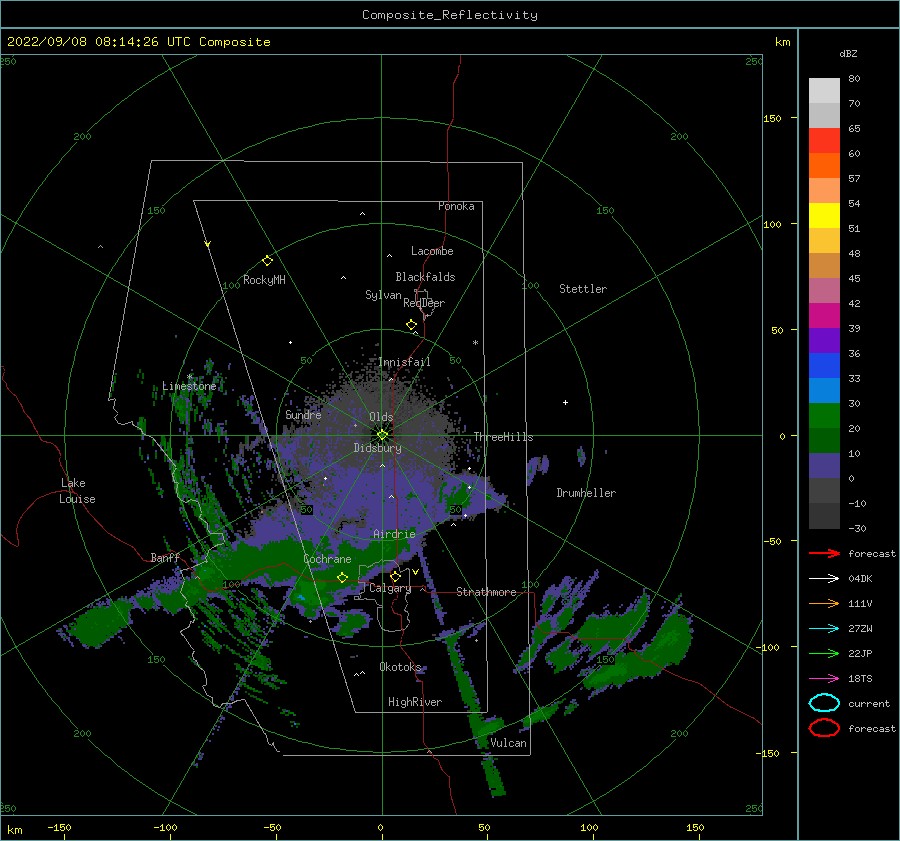Click the Blackfalds label

click(425, 277)
